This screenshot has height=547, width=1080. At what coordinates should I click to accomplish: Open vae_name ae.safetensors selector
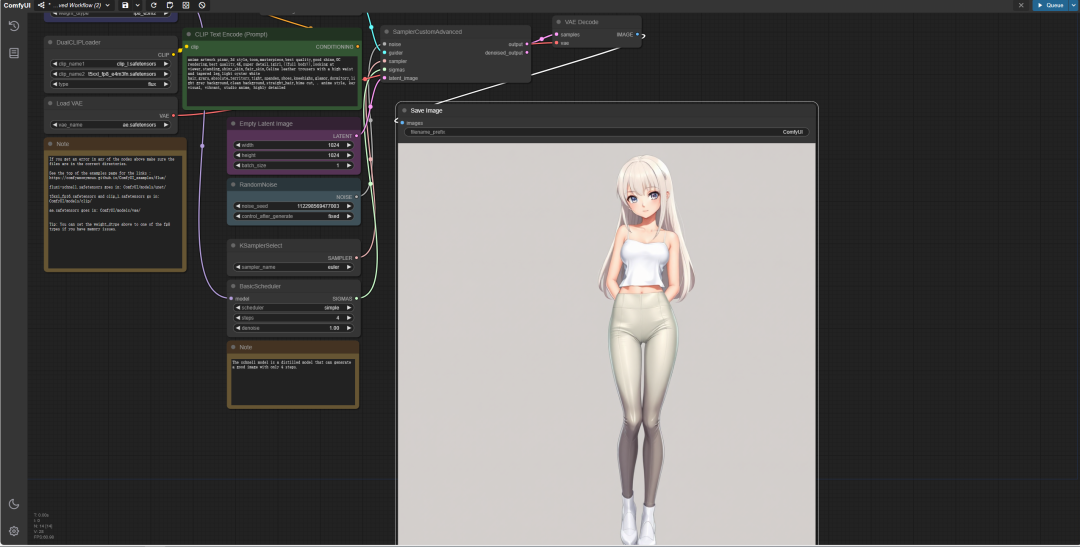tap(111, 125)
